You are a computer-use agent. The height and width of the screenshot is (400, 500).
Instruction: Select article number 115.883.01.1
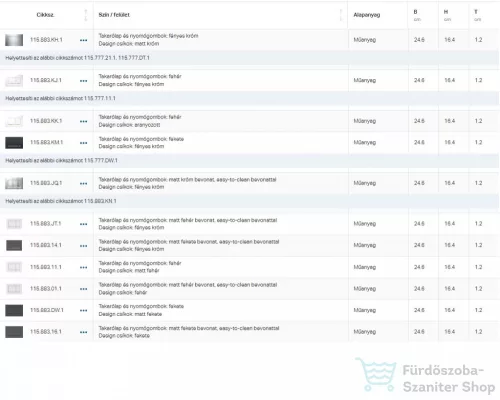pyautogui.click(x=46, y=289)
